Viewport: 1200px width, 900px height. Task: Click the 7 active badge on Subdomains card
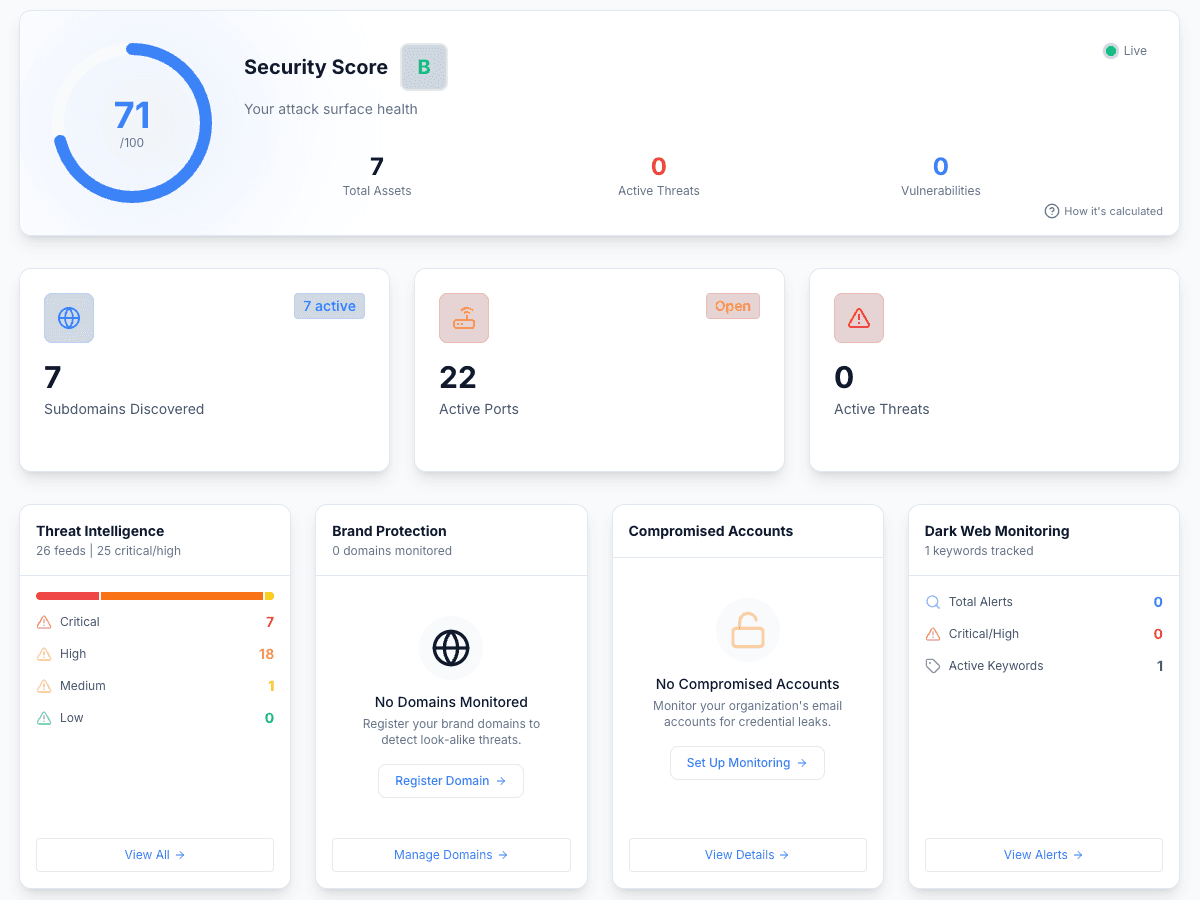point(329,306)
